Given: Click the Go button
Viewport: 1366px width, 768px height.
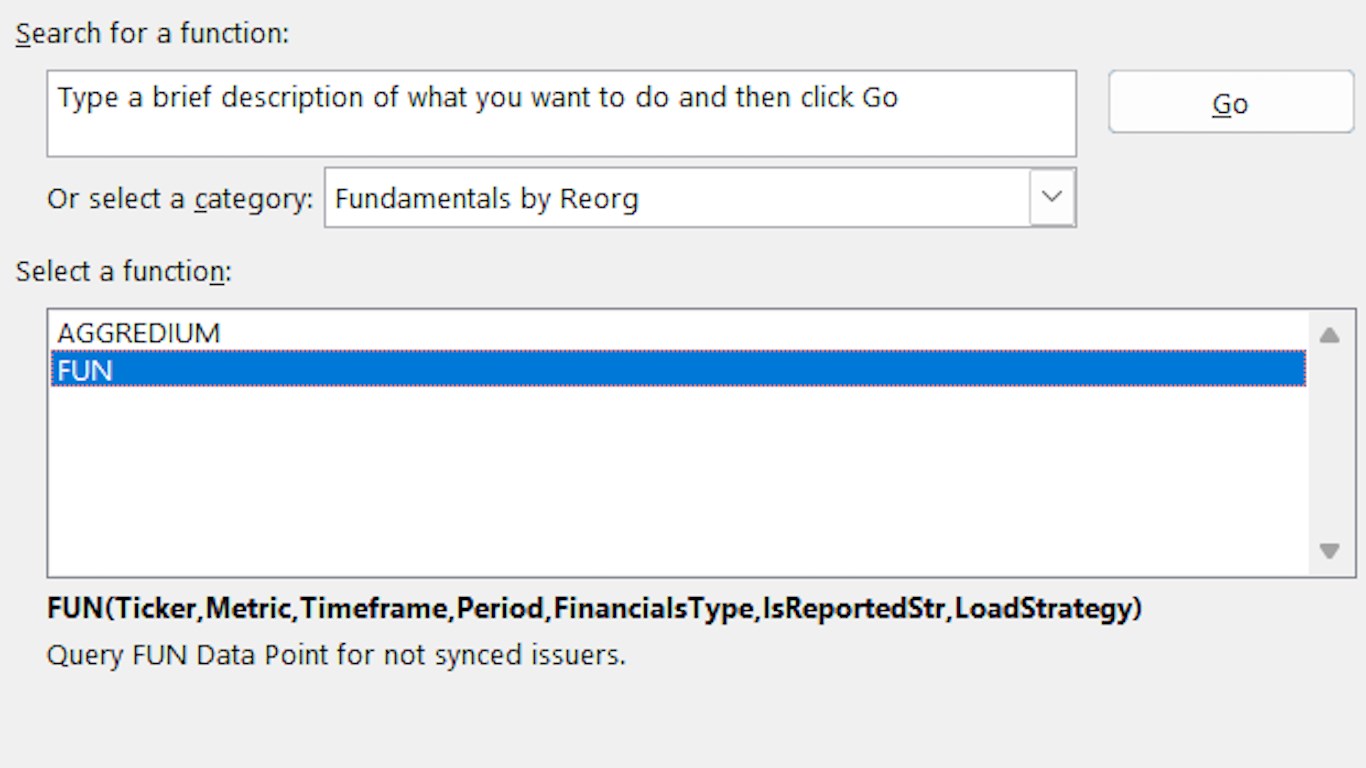Looking at the screenshot, I should 1230,102.
